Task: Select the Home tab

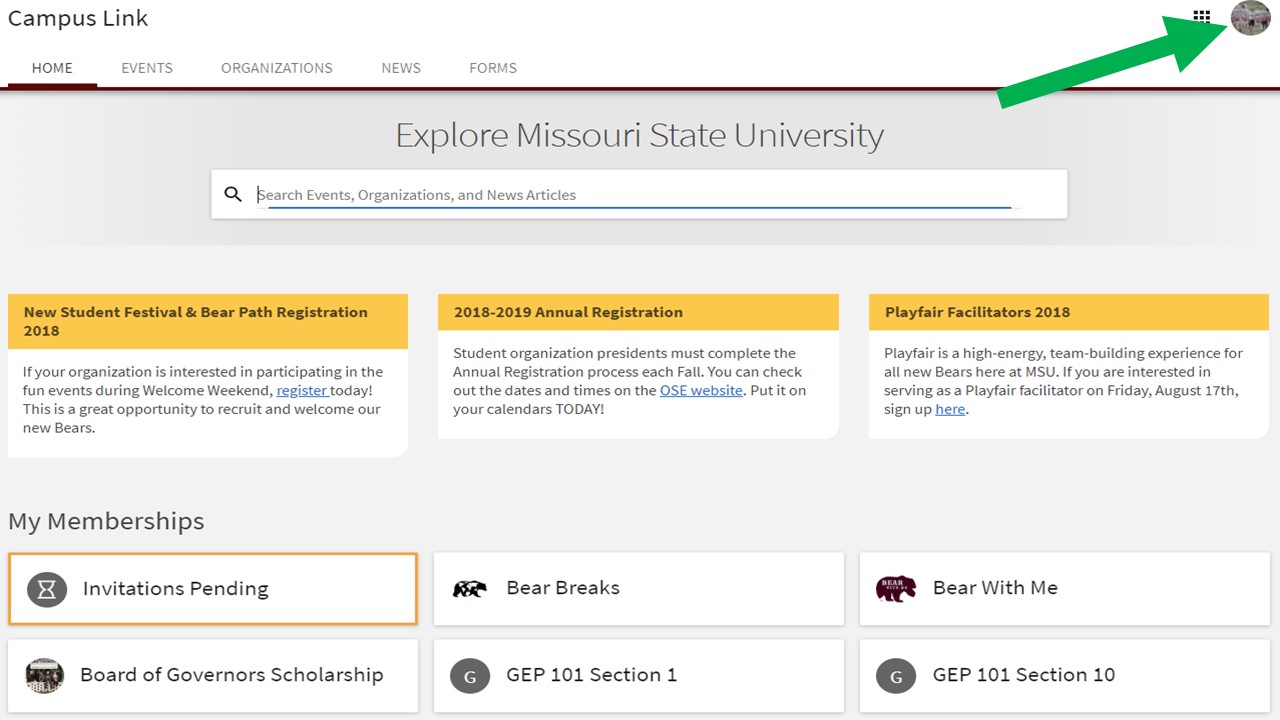Action: point(52,68)
